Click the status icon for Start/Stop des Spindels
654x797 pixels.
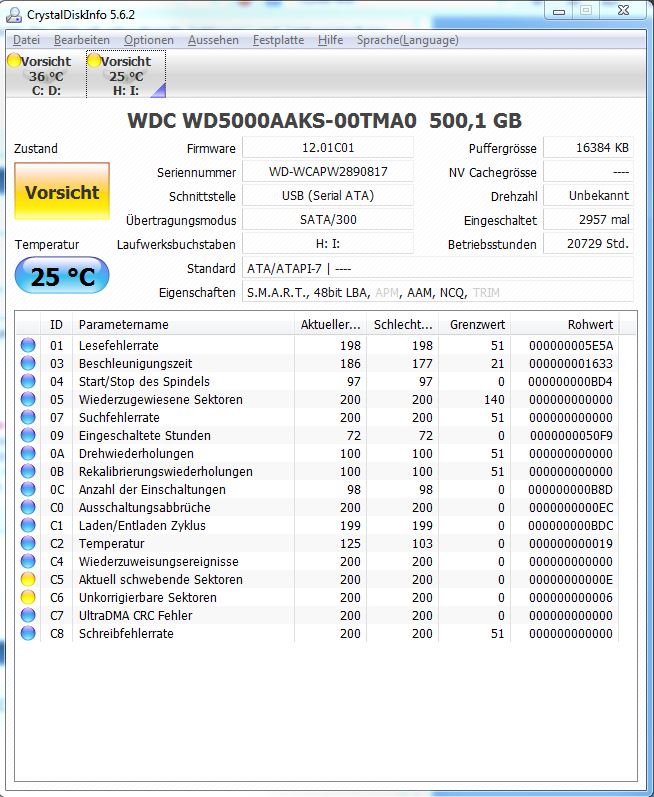point(28,381)
